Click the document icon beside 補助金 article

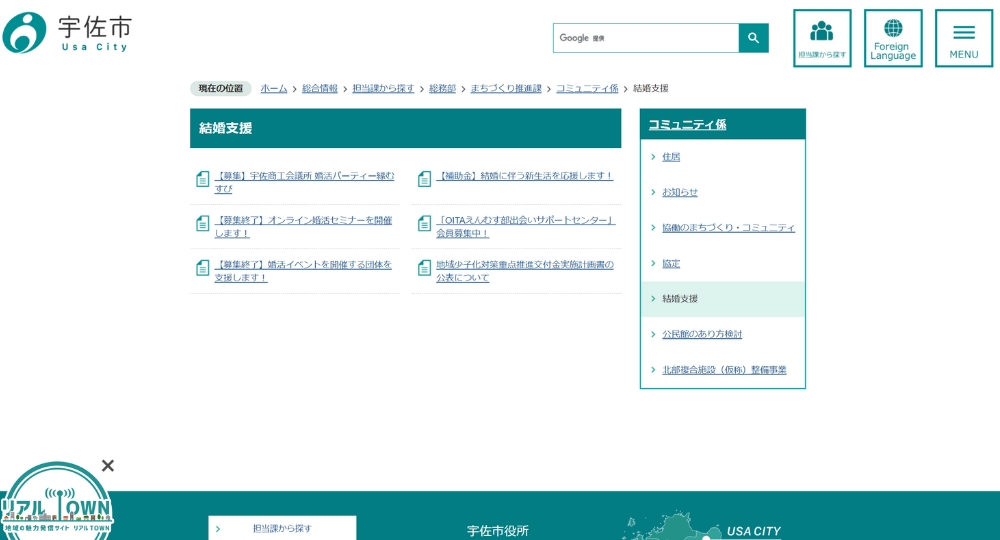coord(424,179)
